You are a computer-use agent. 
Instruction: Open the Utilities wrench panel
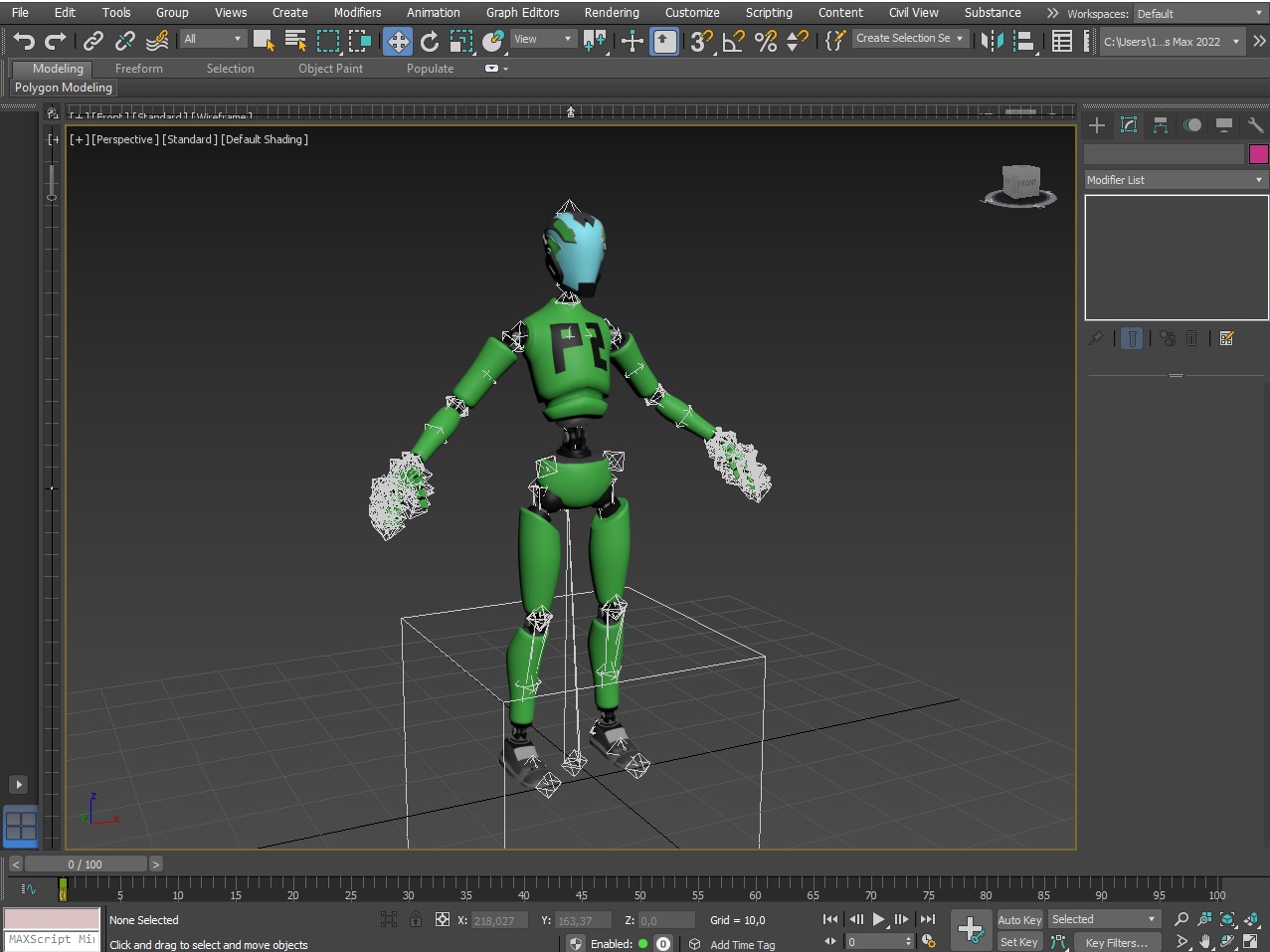(x=1255, y=124)
